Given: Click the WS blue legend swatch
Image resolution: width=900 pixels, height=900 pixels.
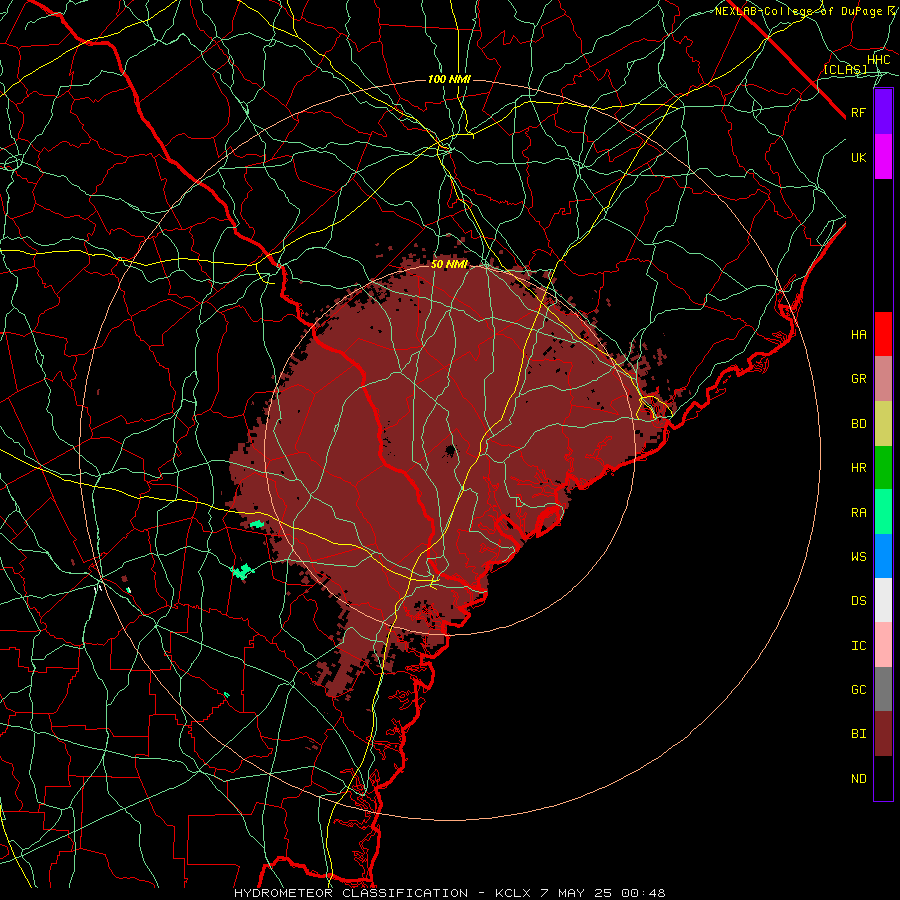Looking at the screenshot, I should 883,556.
